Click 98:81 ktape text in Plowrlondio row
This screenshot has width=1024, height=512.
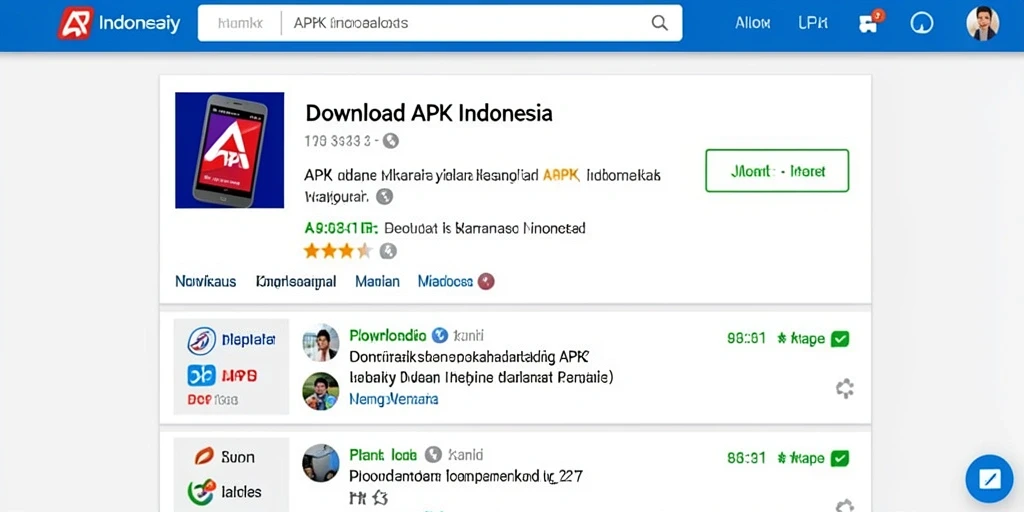pos(776,339)
